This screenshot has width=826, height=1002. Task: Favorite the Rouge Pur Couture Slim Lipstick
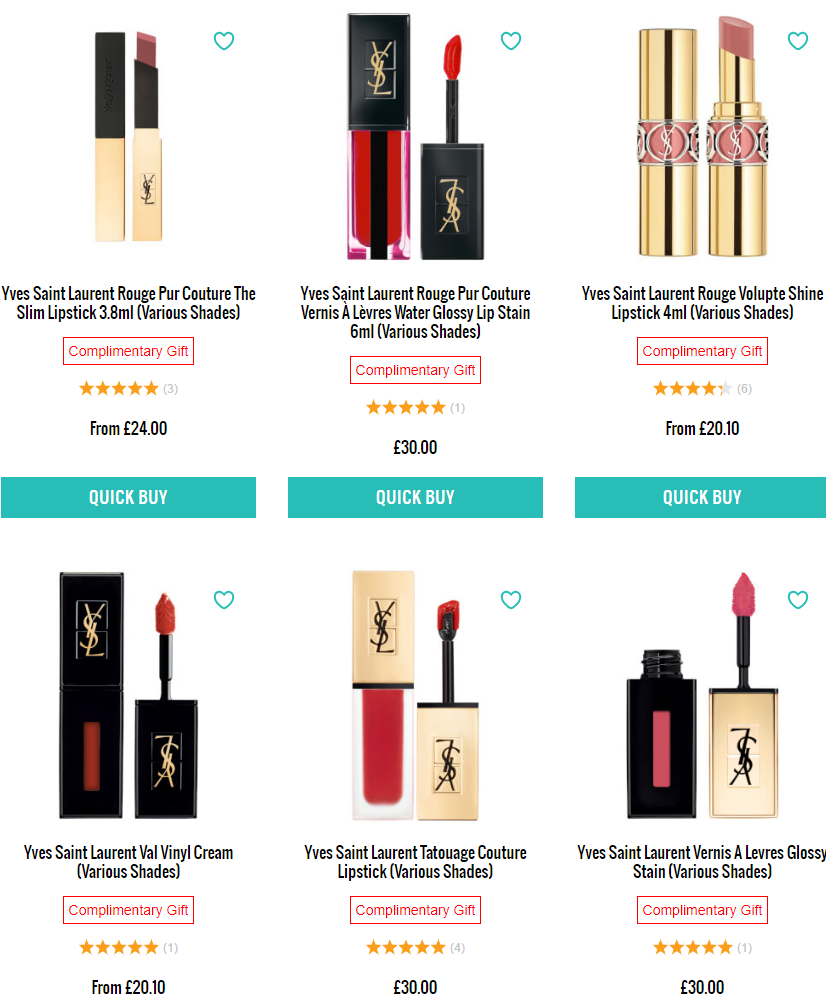coord(224,41)
